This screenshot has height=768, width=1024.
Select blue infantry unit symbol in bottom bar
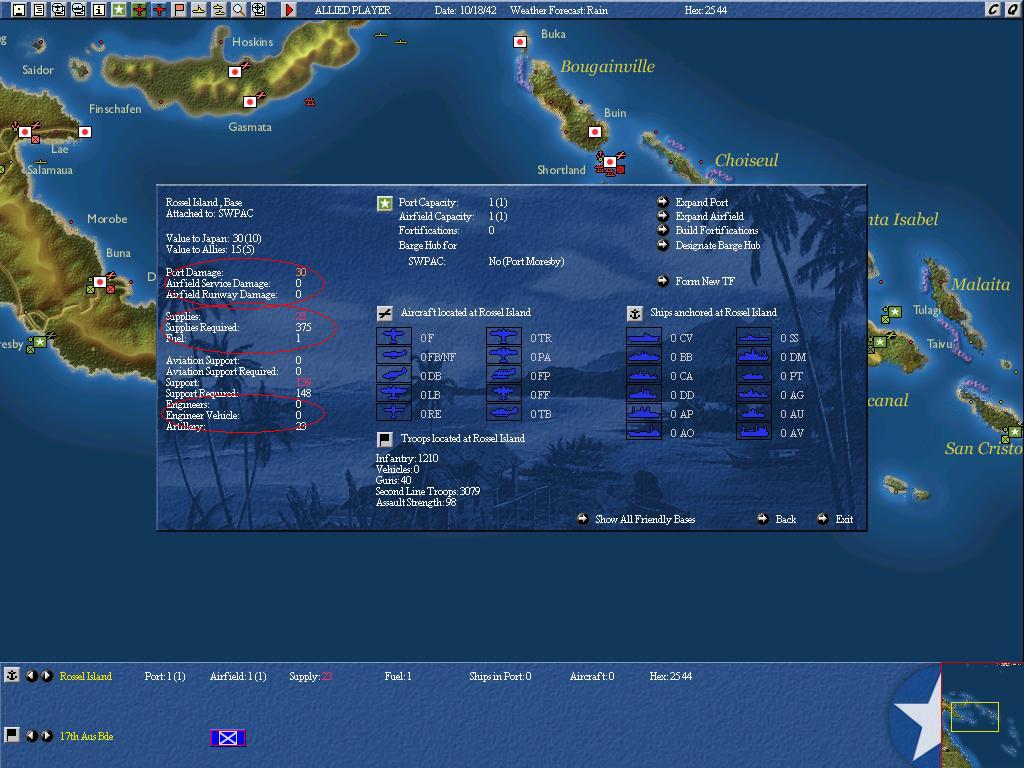pyautogui.click(x=228, y=738)
